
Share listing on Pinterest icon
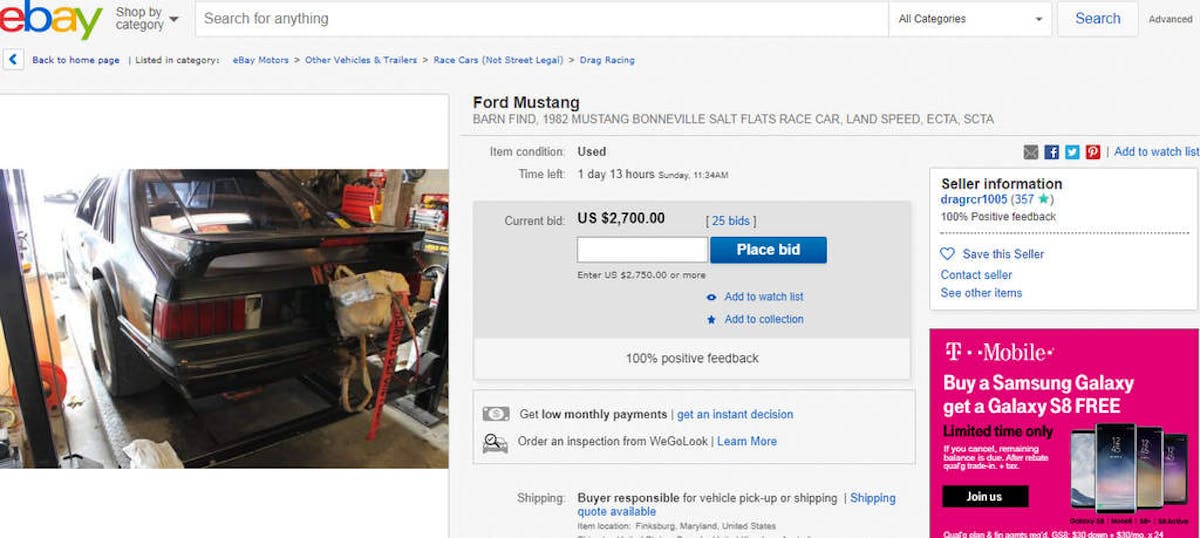coord(1093,152)
